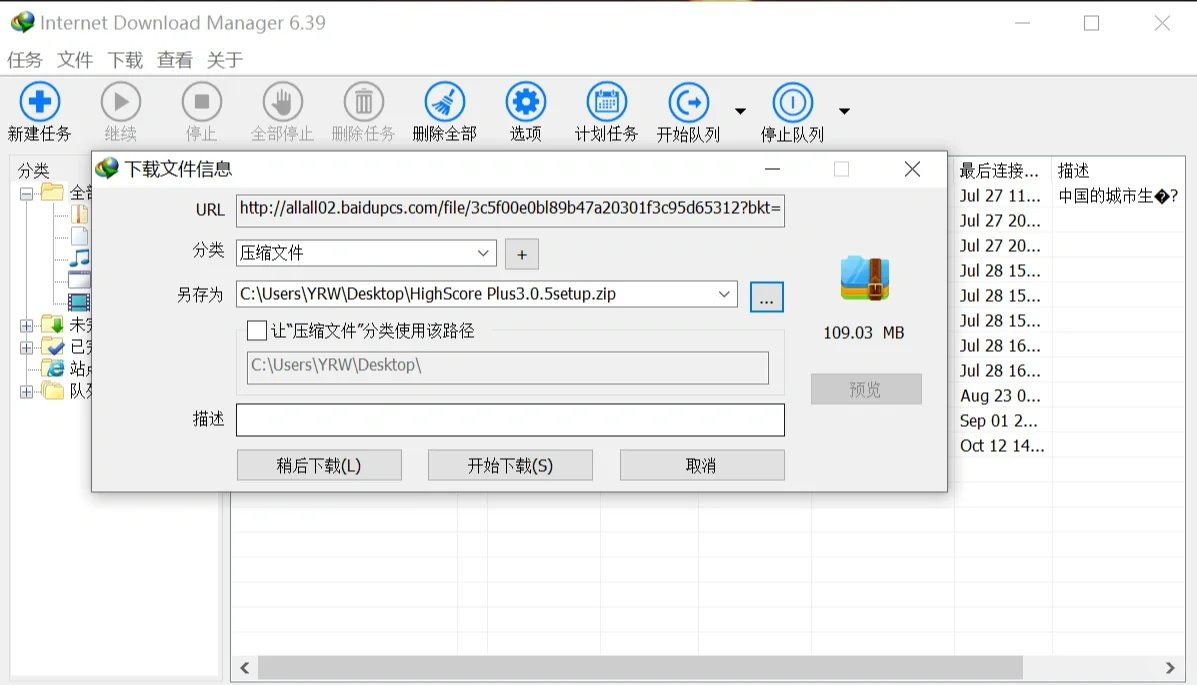Check the use this path for 压缩文件 category
Screen dimensions: 1197x685
[x=257, y=330]
